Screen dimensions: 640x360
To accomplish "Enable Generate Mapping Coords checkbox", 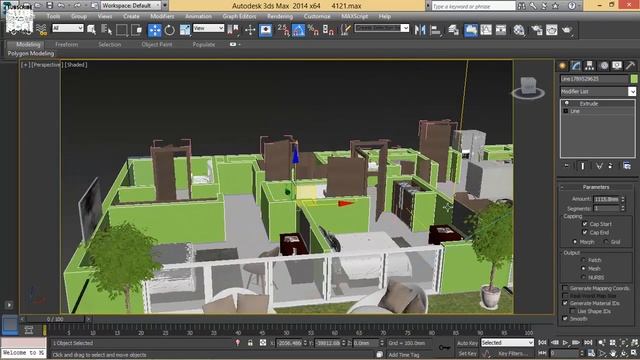I will (x=565, y=288).
